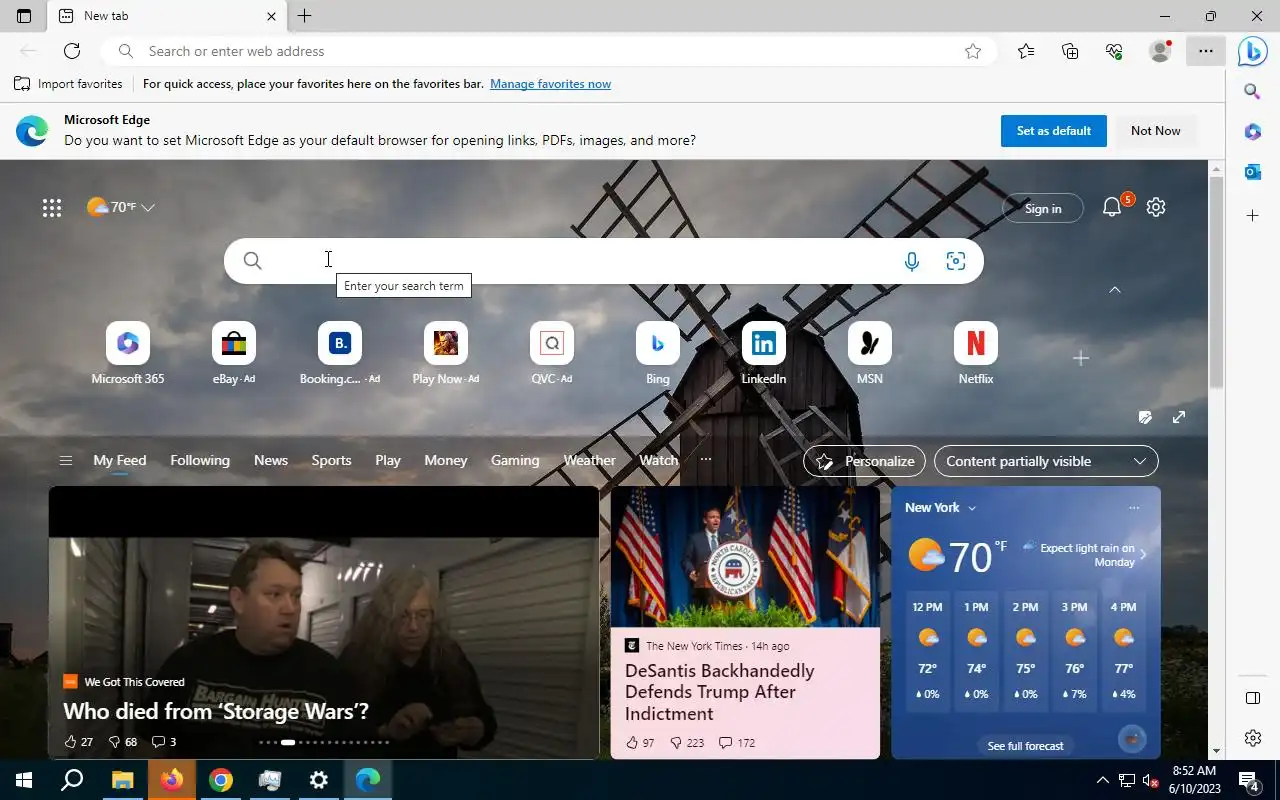Open Chrome from the taskbar

[x=221, y=780]
